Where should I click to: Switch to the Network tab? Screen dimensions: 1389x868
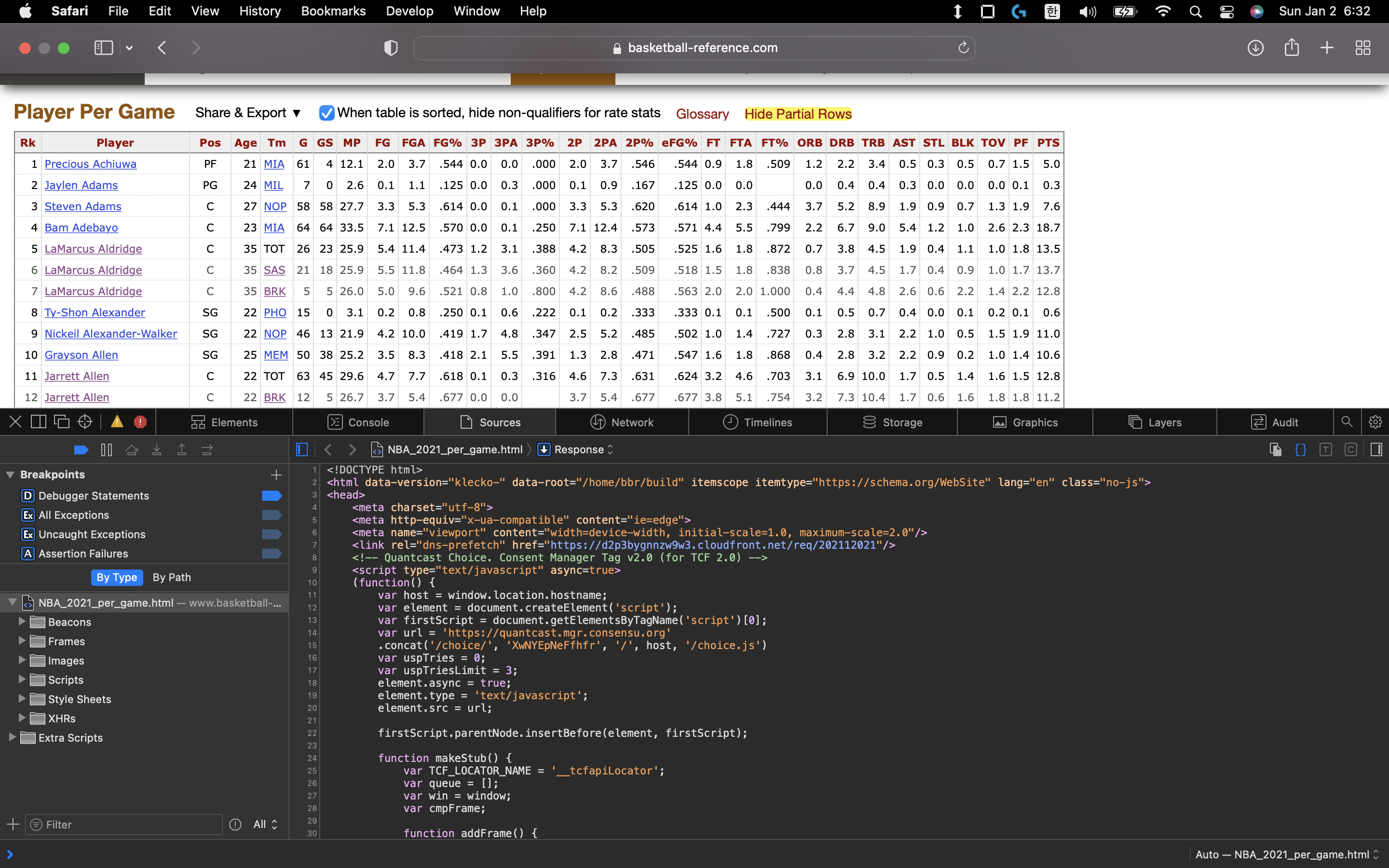click(x=622, y=422)
